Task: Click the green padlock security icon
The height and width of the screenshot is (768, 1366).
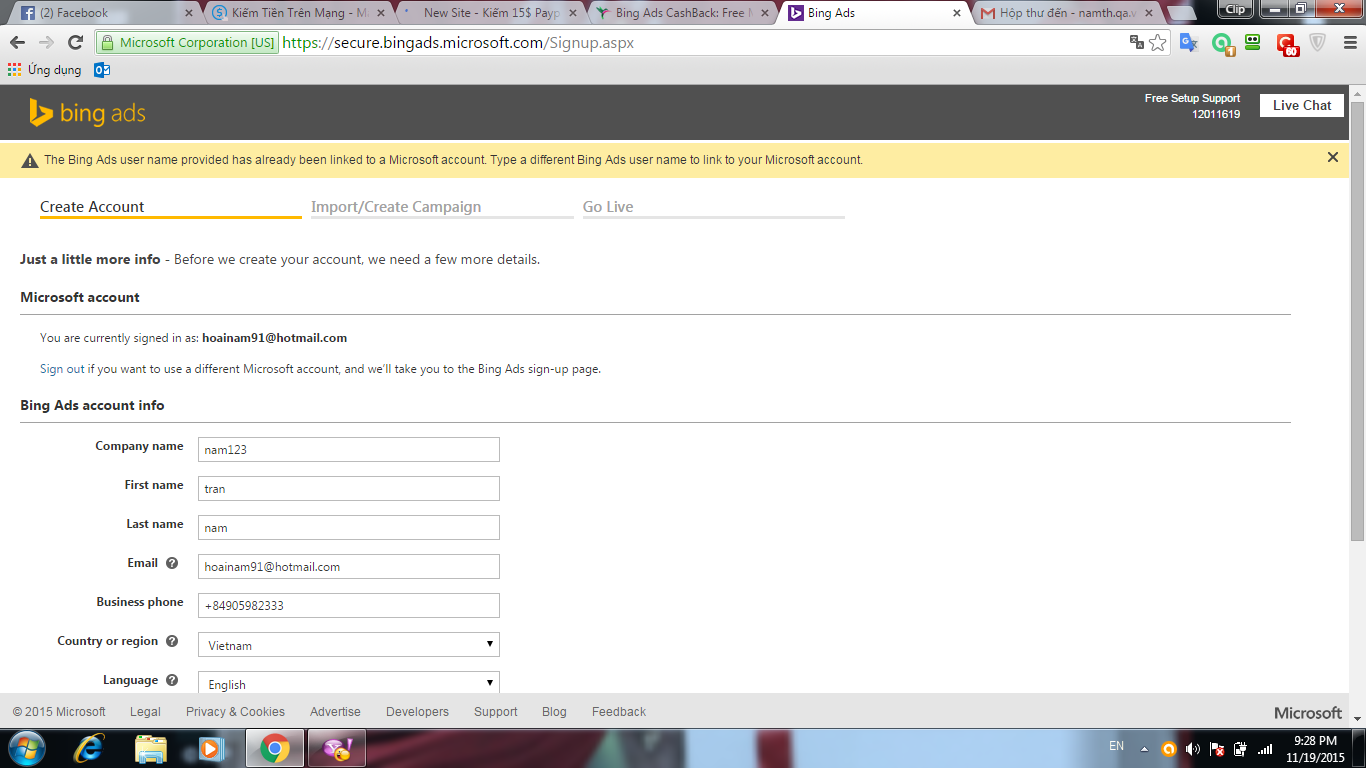Action: [x=108, y=43]
